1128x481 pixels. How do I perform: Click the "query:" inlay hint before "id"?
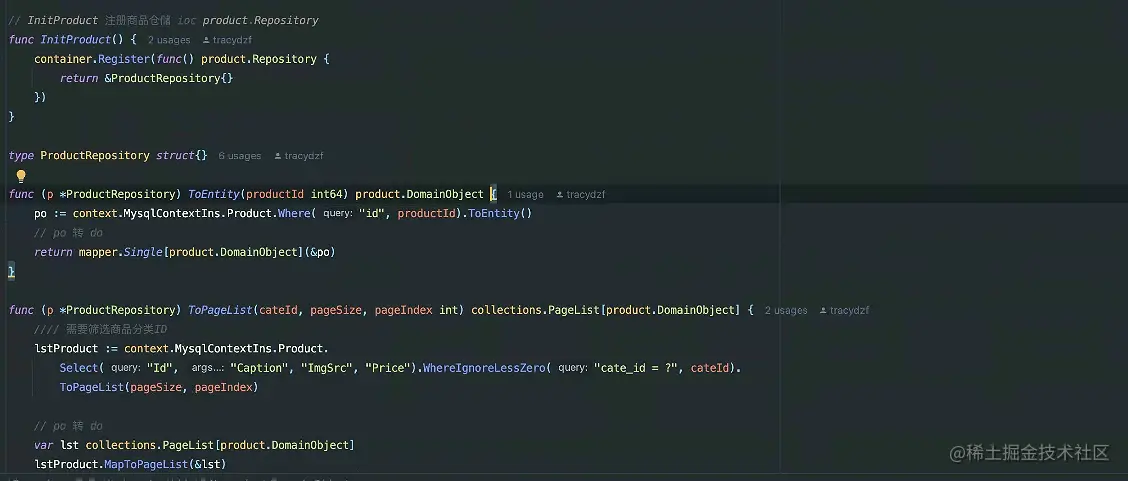point(337,214)
